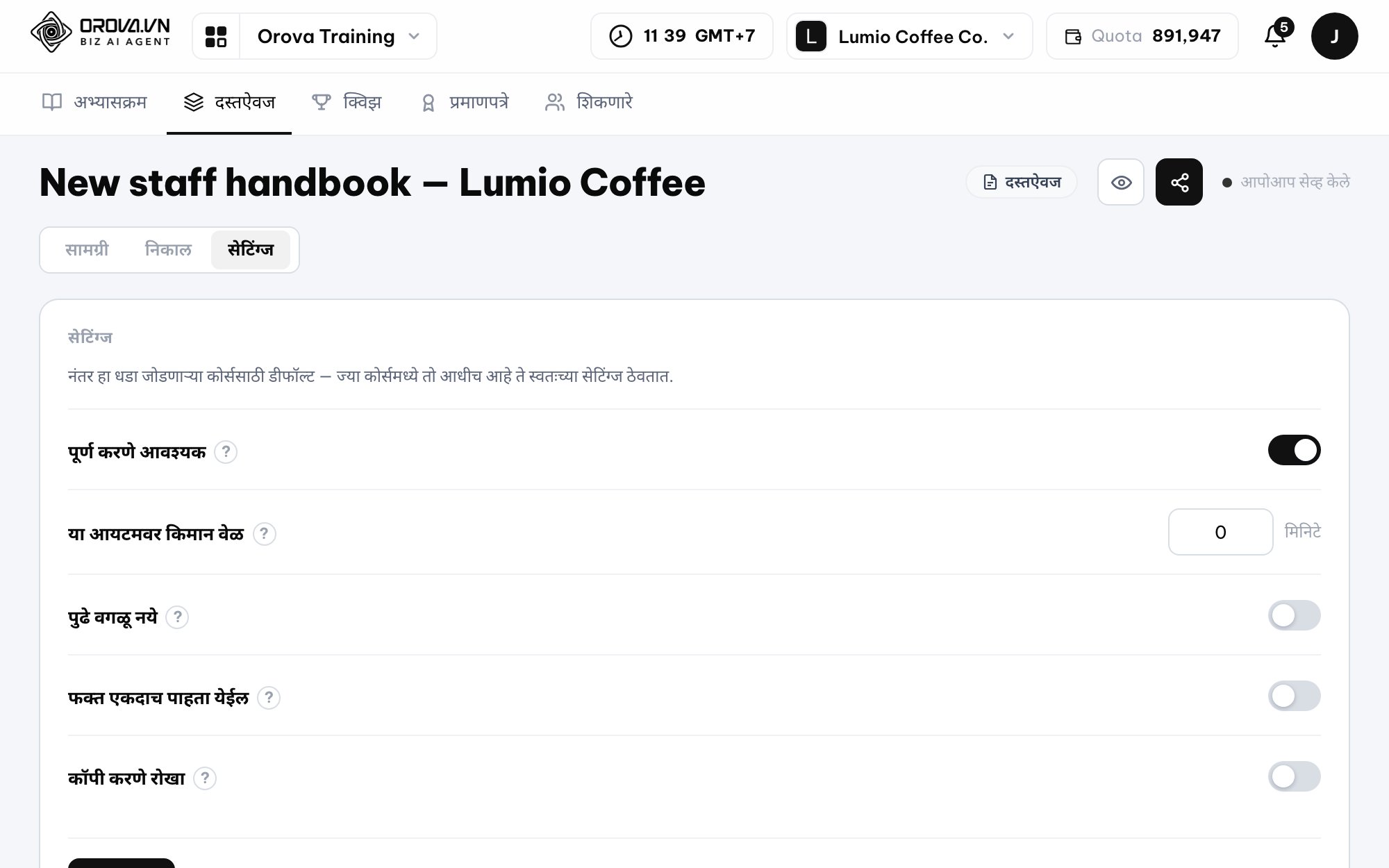Show help for 'कॉपी करणे रोखा'
This screenshot has width=1389, height=868.
[x=205, y=778]
